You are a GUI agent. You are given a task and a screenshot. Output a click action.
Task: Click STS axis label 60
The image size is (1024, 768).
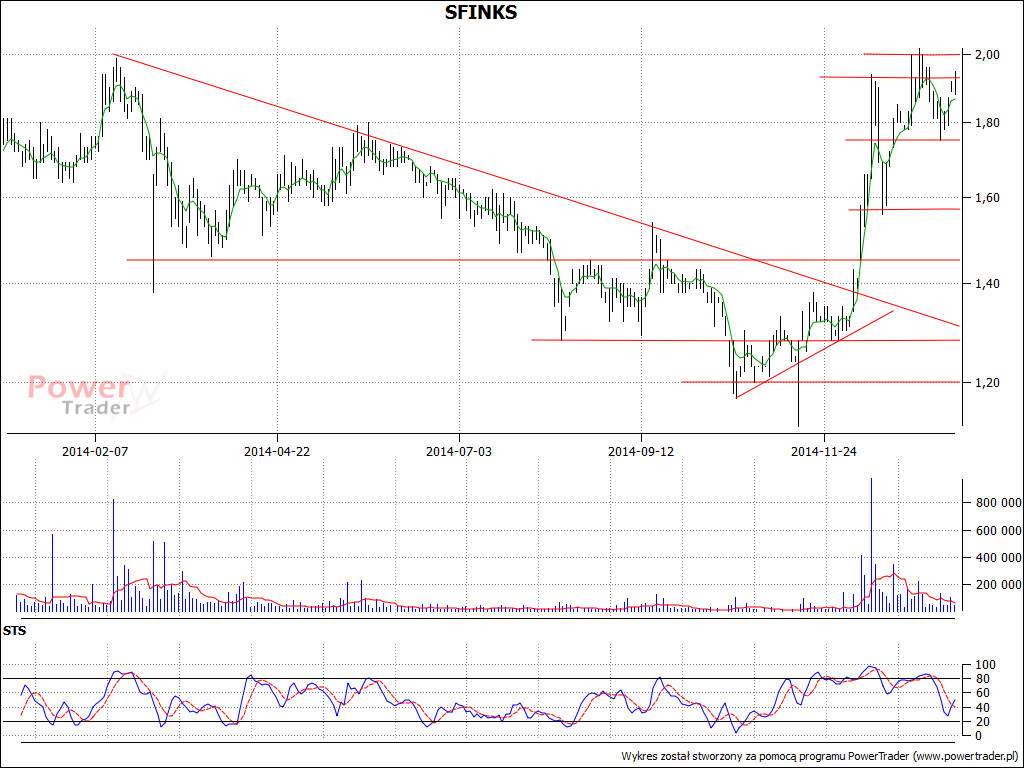(x=983, y=693)
